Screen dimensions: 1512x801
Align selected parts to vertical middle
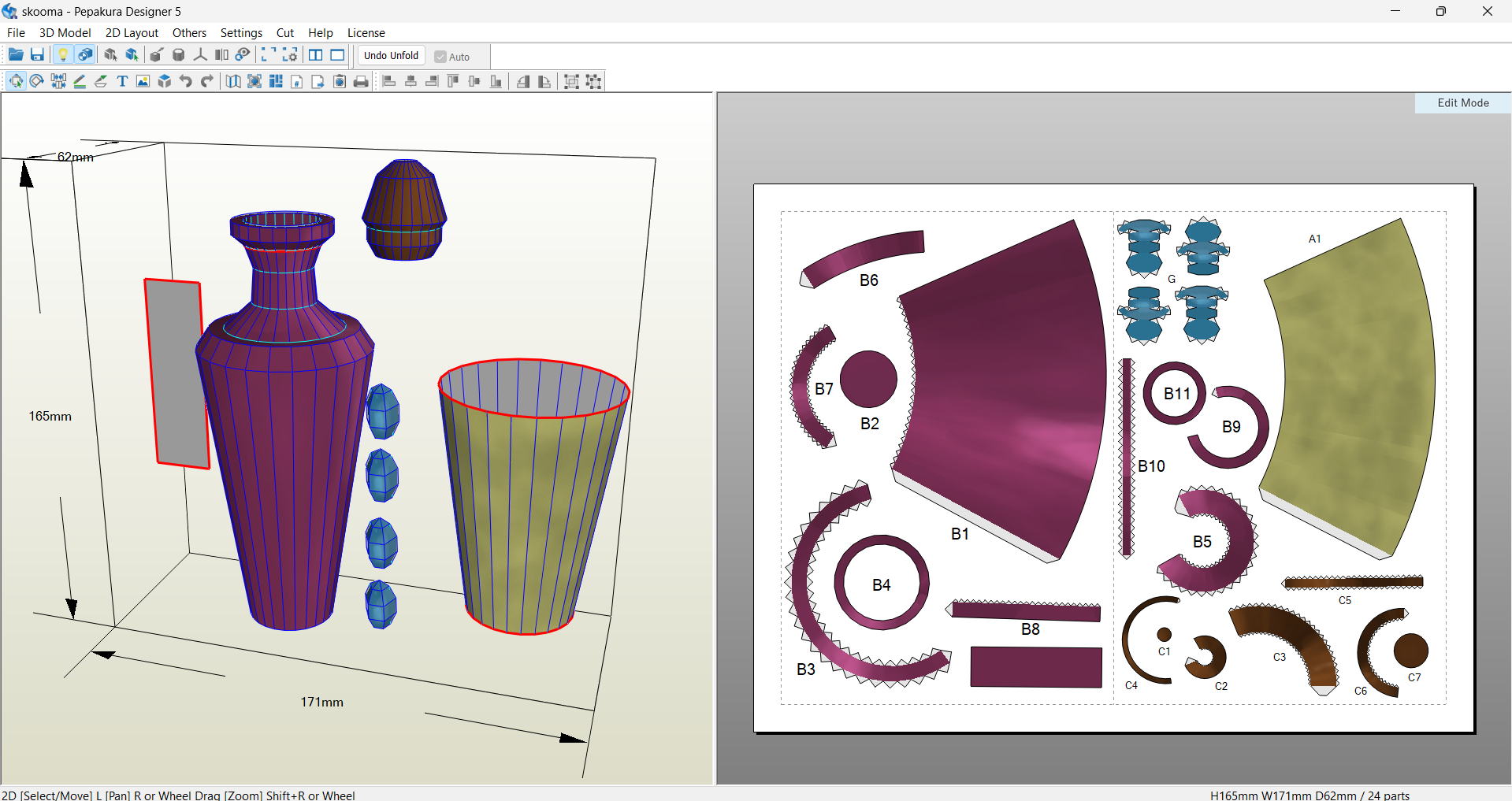[474, 81]
